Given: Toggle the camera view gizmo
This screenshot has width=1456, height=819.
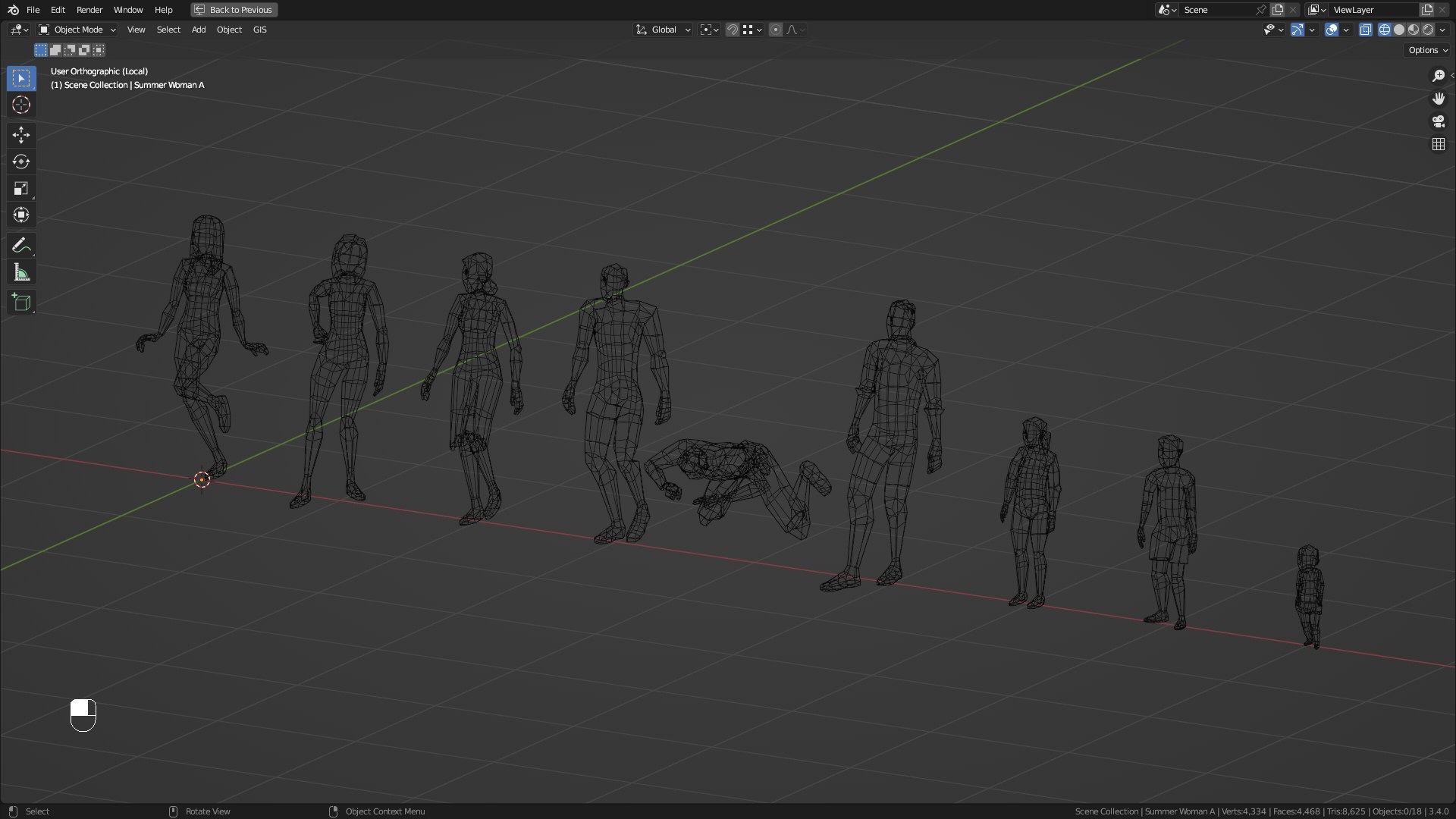Looking at the screenshot, I should click(1438, 121).
